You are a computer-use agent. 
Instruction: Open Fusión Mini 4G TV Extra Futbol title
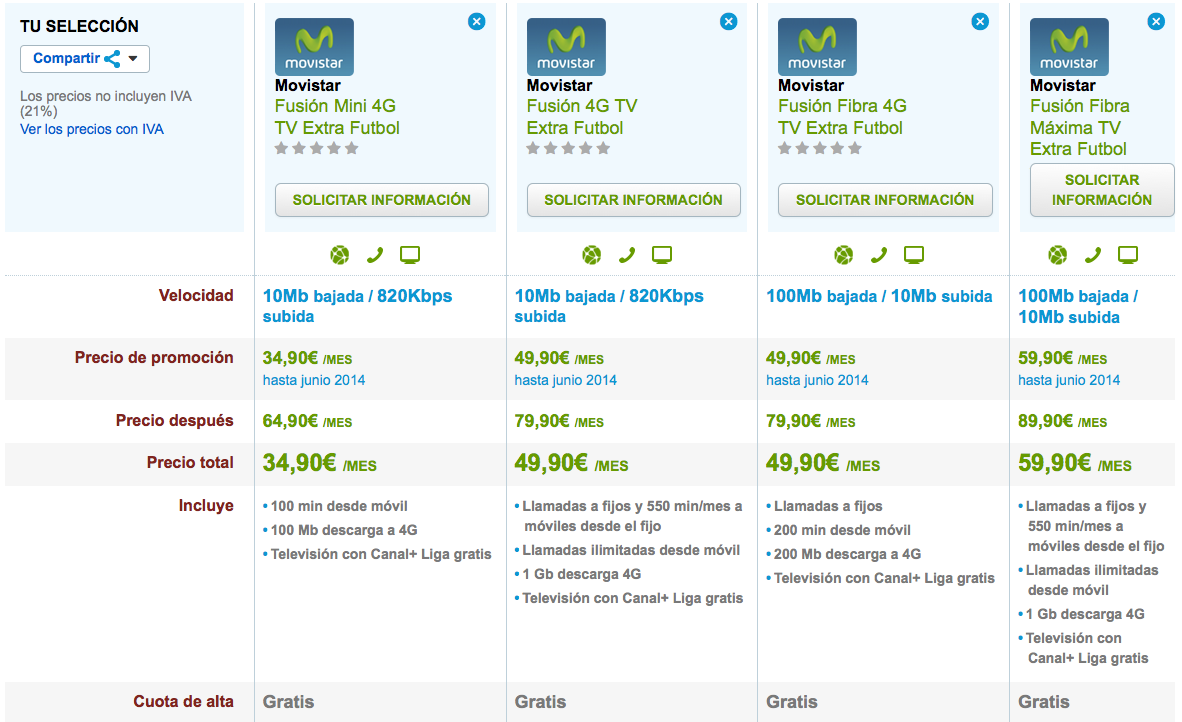337,117
